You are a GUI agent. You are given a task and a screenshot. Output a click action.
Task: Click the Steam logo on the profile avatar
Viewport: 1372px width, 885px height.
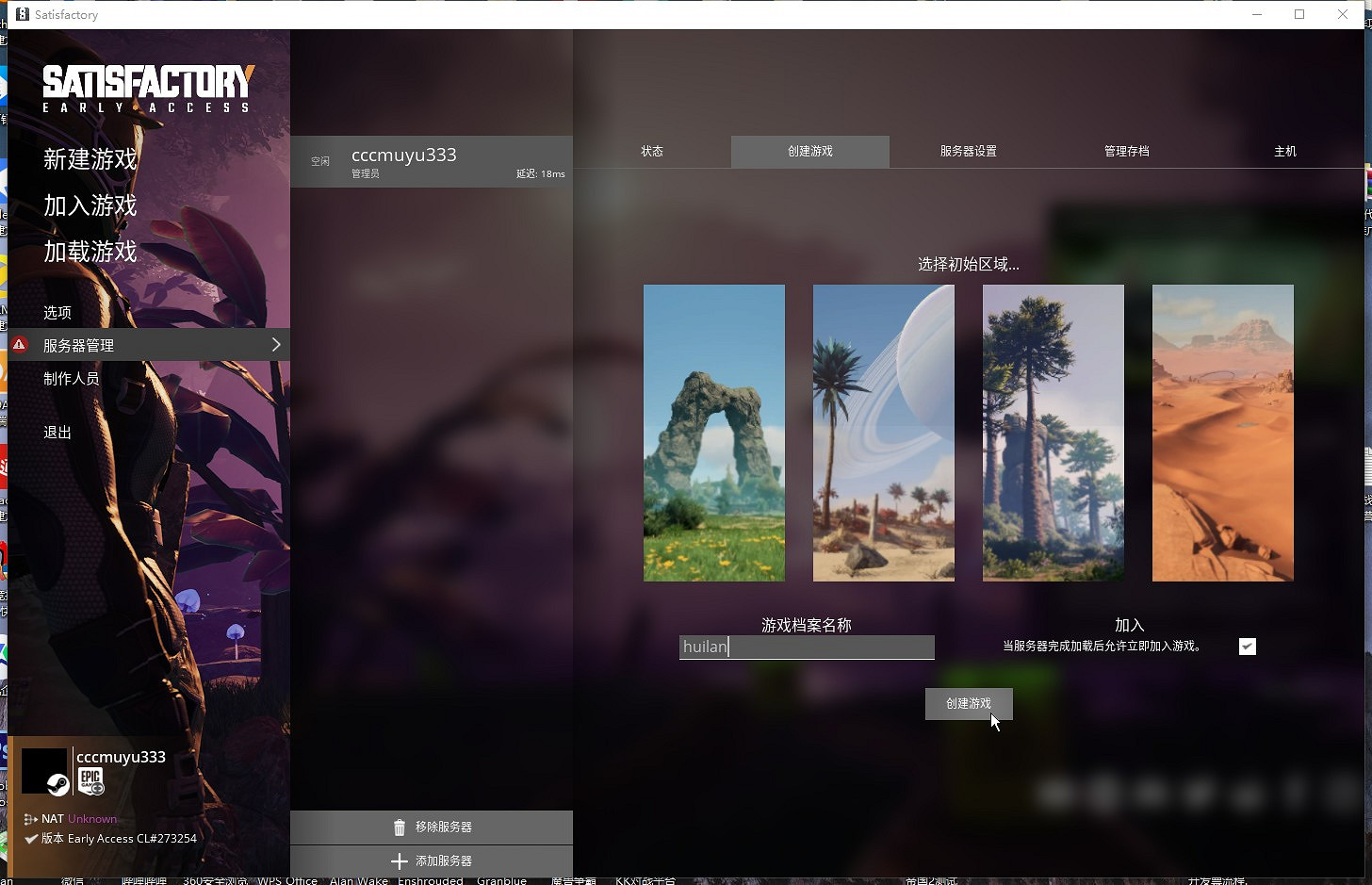pos(57,784)
